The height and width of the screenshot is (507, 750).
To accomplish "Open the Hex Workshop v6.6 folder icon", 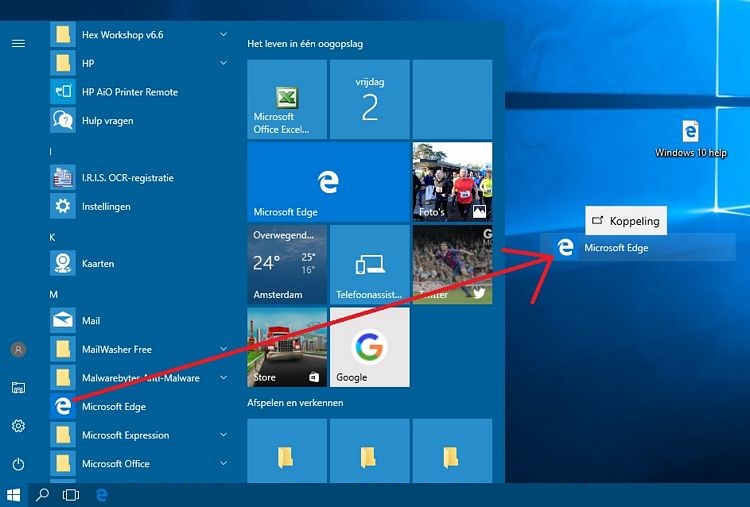I will click(63, 34).
